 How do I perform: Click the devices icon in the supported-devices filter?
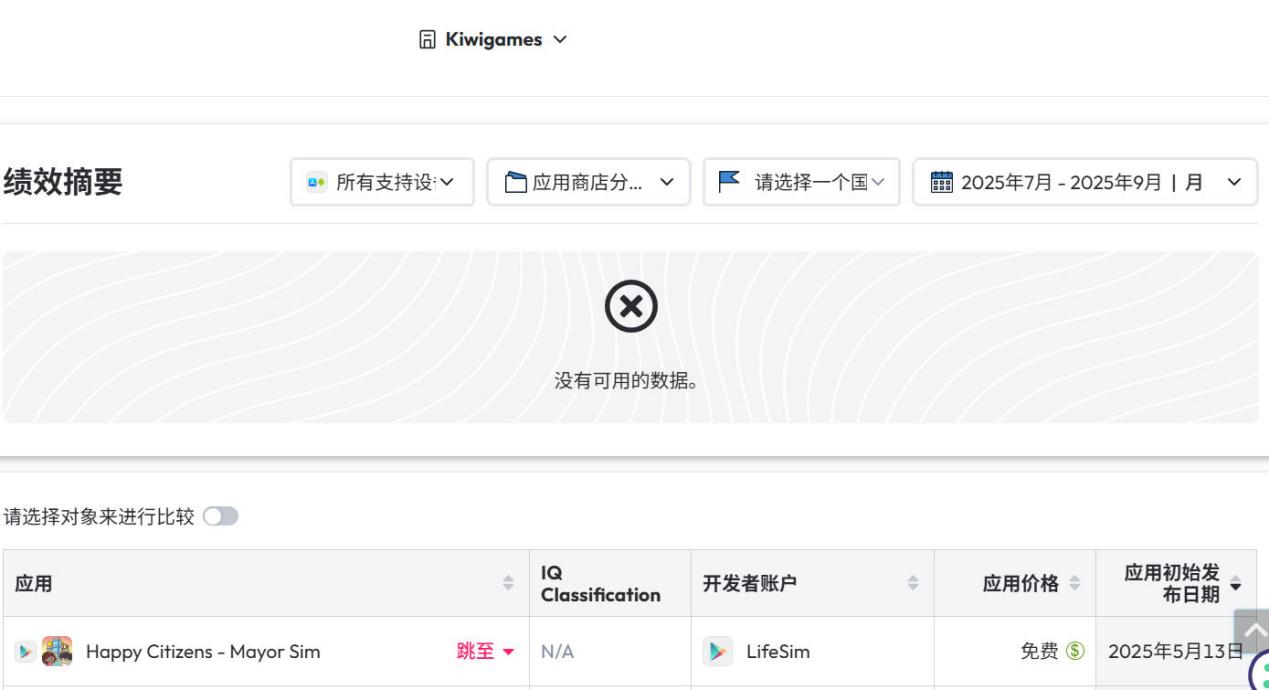315,183
